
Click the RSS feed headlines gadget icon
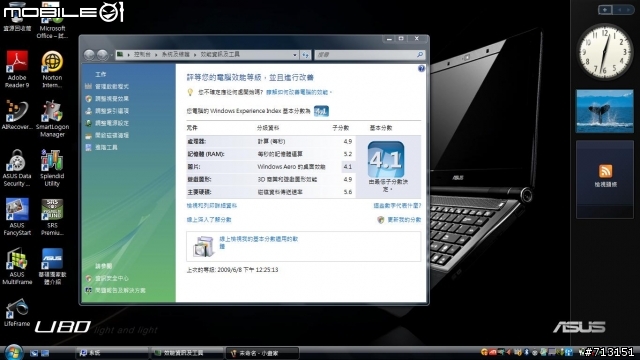605,171
